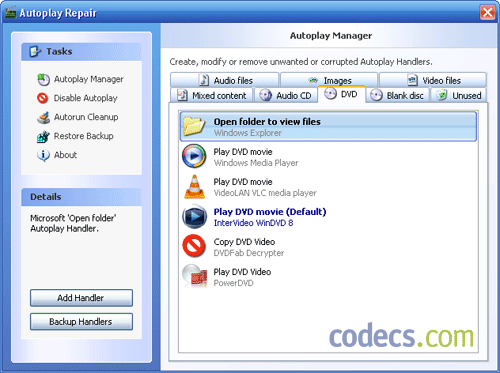Click the DVDFab Decrypter prohibited icon

(x=194, y=246)
